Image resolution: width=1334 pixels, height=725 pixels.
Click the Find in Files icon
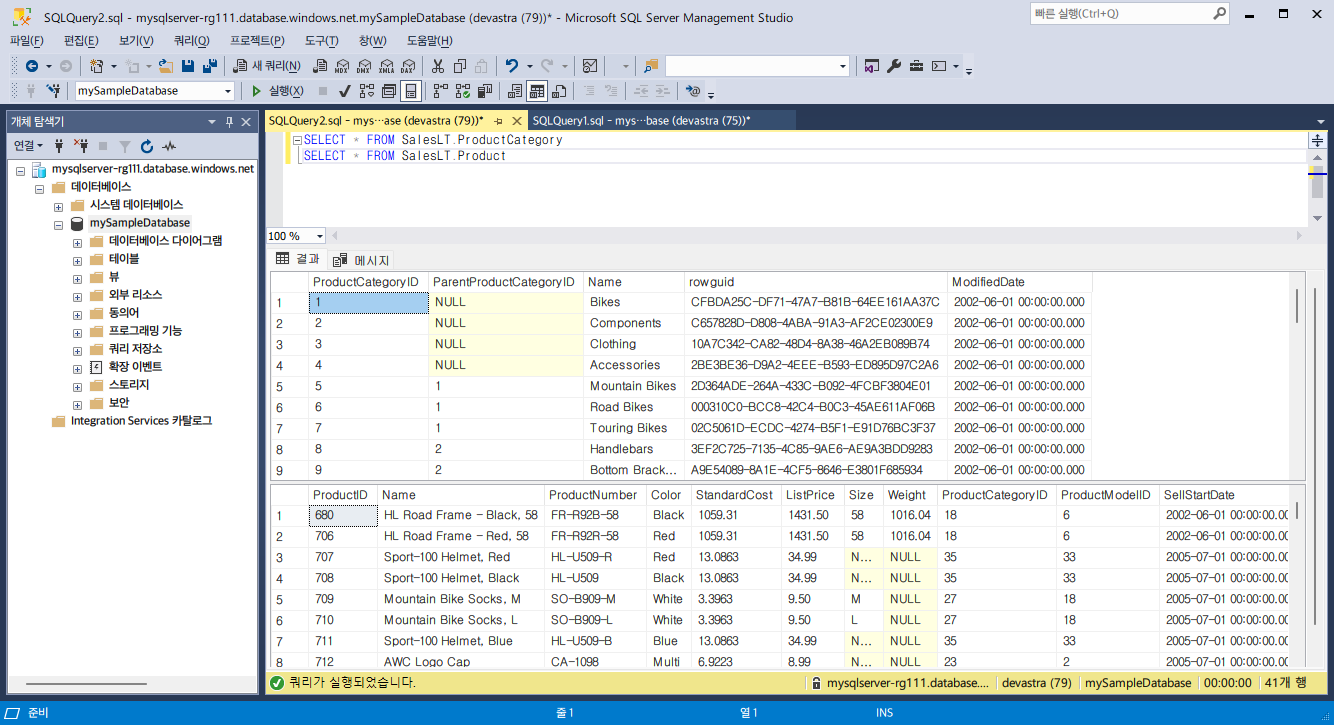[x=651, y=66]
